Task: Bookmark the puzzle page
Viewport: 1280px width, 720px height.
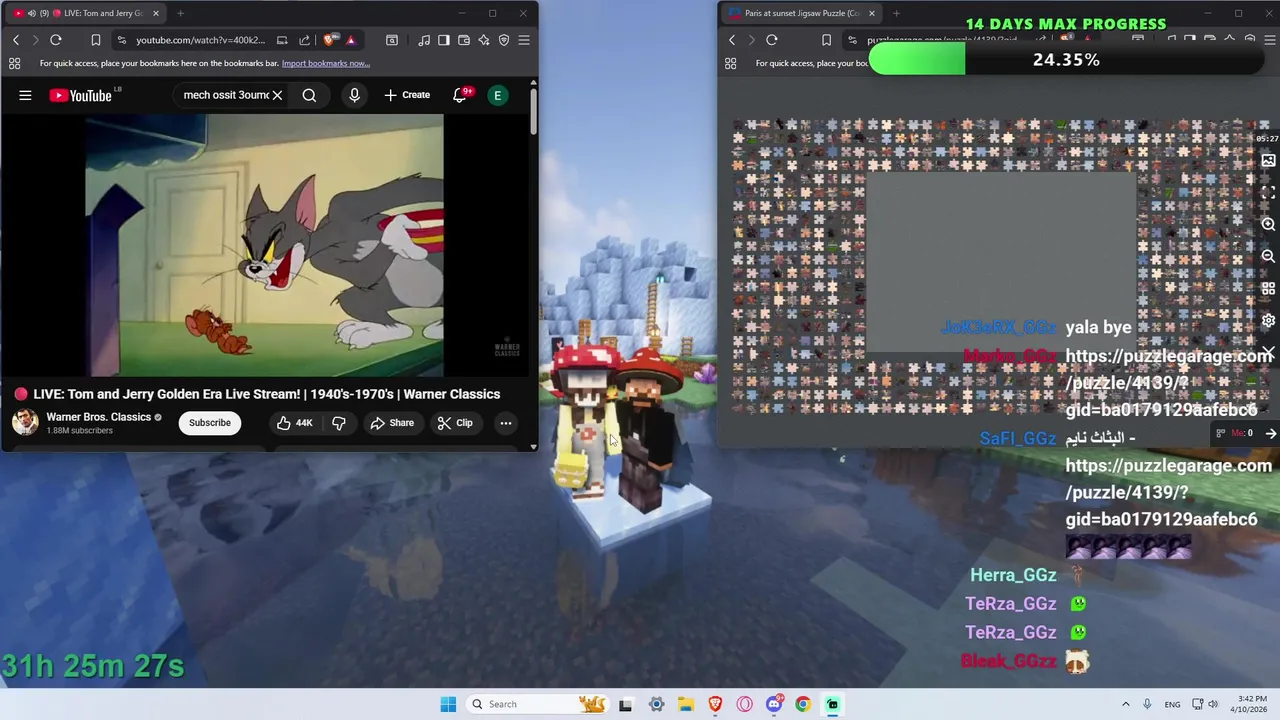Action: [x=826, y=40]
